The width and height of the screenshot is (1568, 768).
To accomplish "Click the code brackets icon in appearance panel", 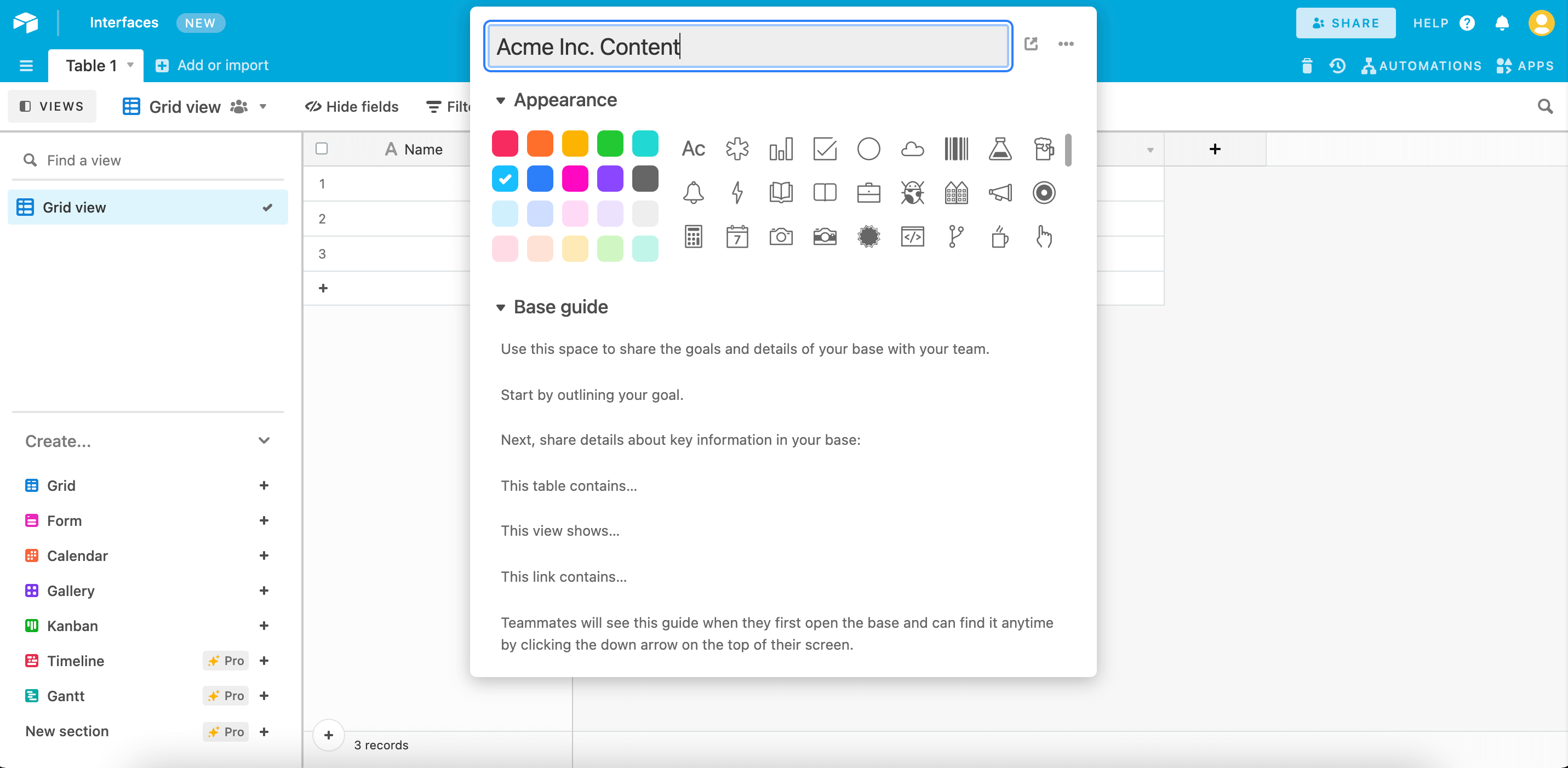I will (x=912, y=237).
